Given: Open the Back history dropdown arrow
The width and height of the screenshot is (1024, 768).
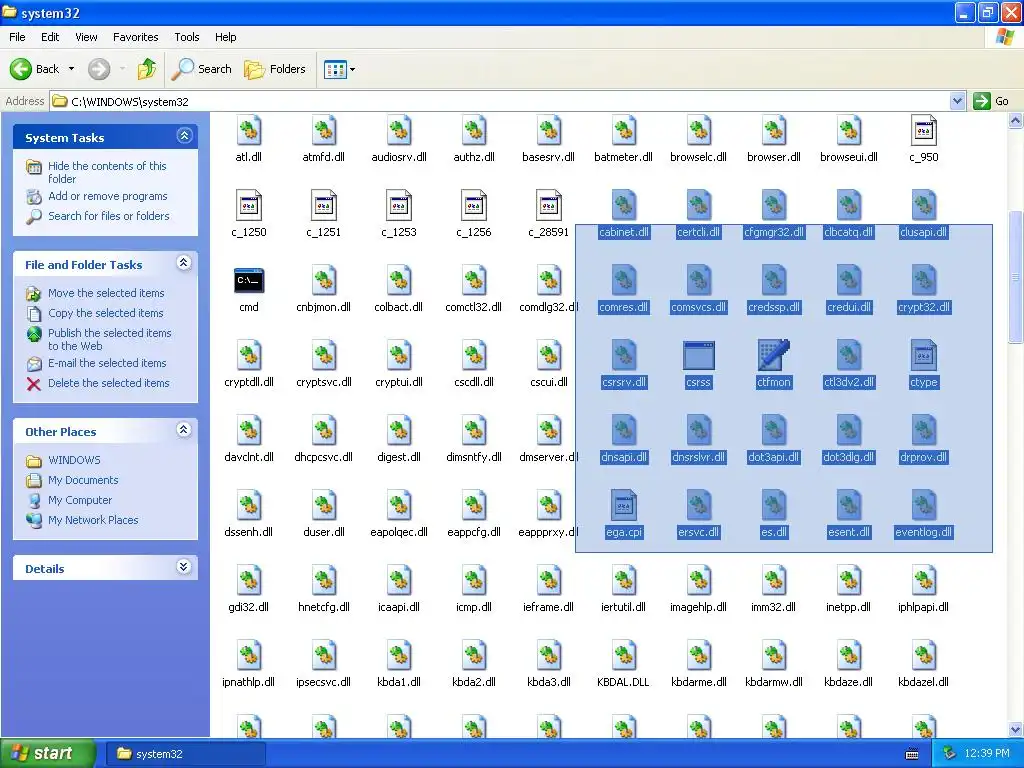Looking at the screenshot, I should click(71, 69).
